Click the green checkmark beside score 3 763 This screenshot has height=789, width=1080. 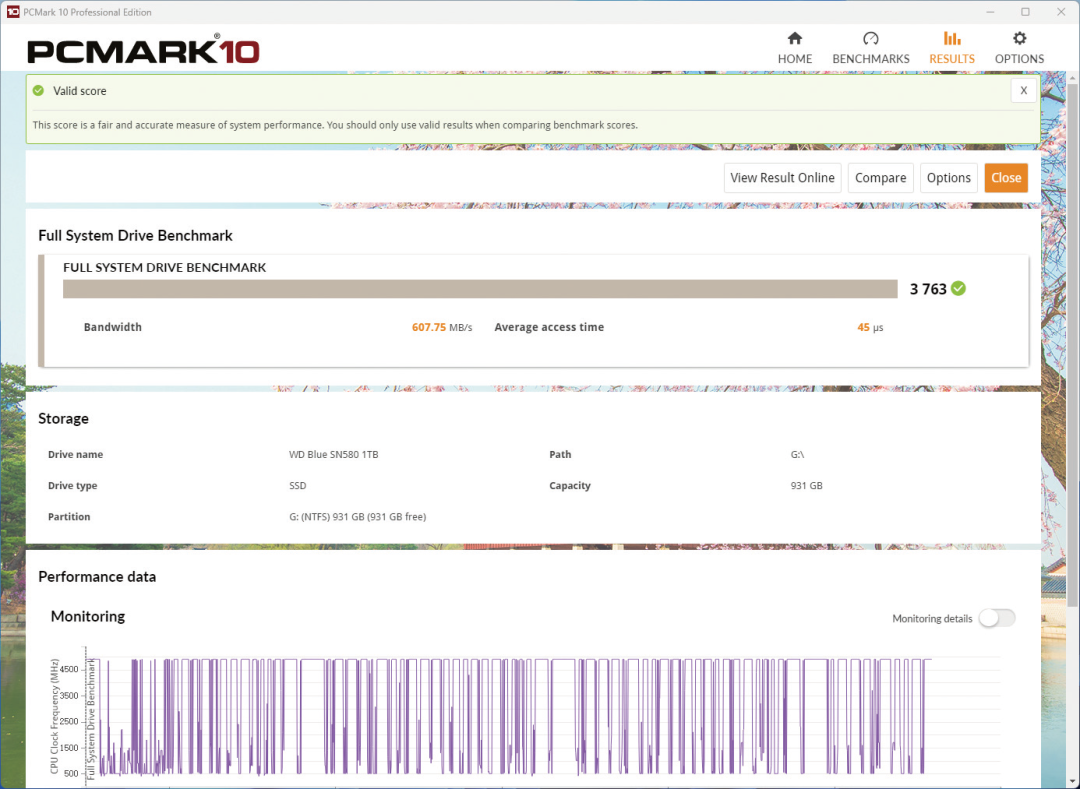click(x=959, y=288)
